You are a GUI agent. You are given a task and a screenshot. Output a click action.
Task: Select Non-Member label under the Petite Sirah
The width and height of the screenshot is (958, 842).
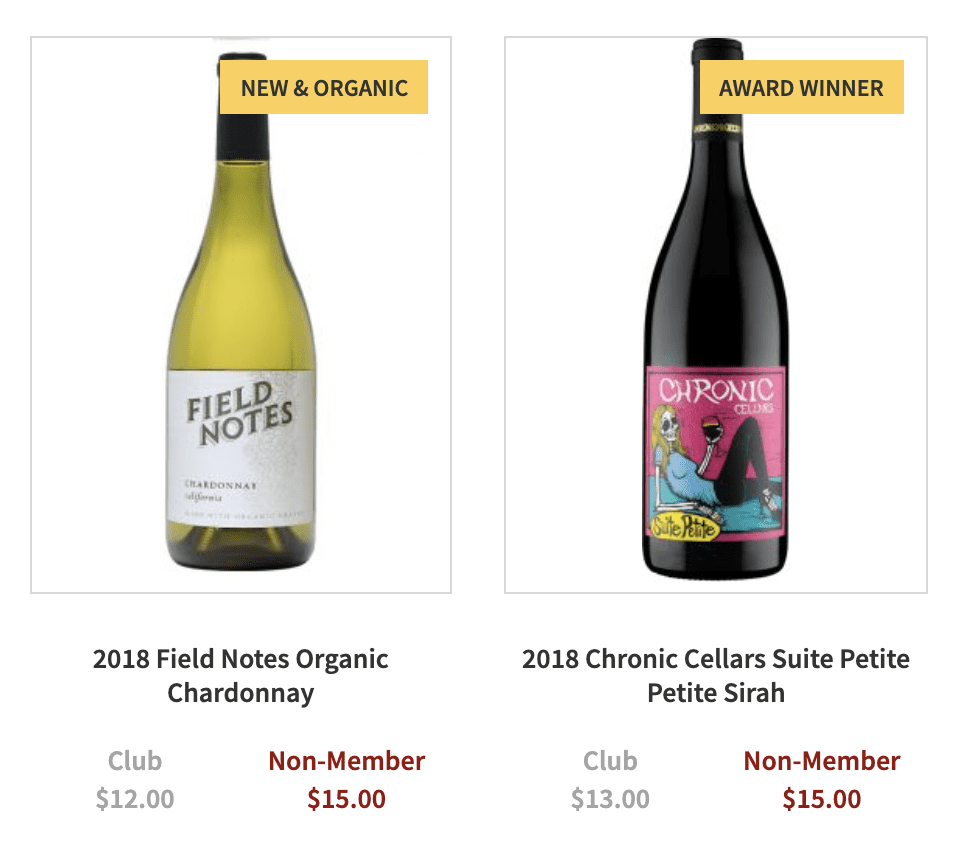point(822,761)
